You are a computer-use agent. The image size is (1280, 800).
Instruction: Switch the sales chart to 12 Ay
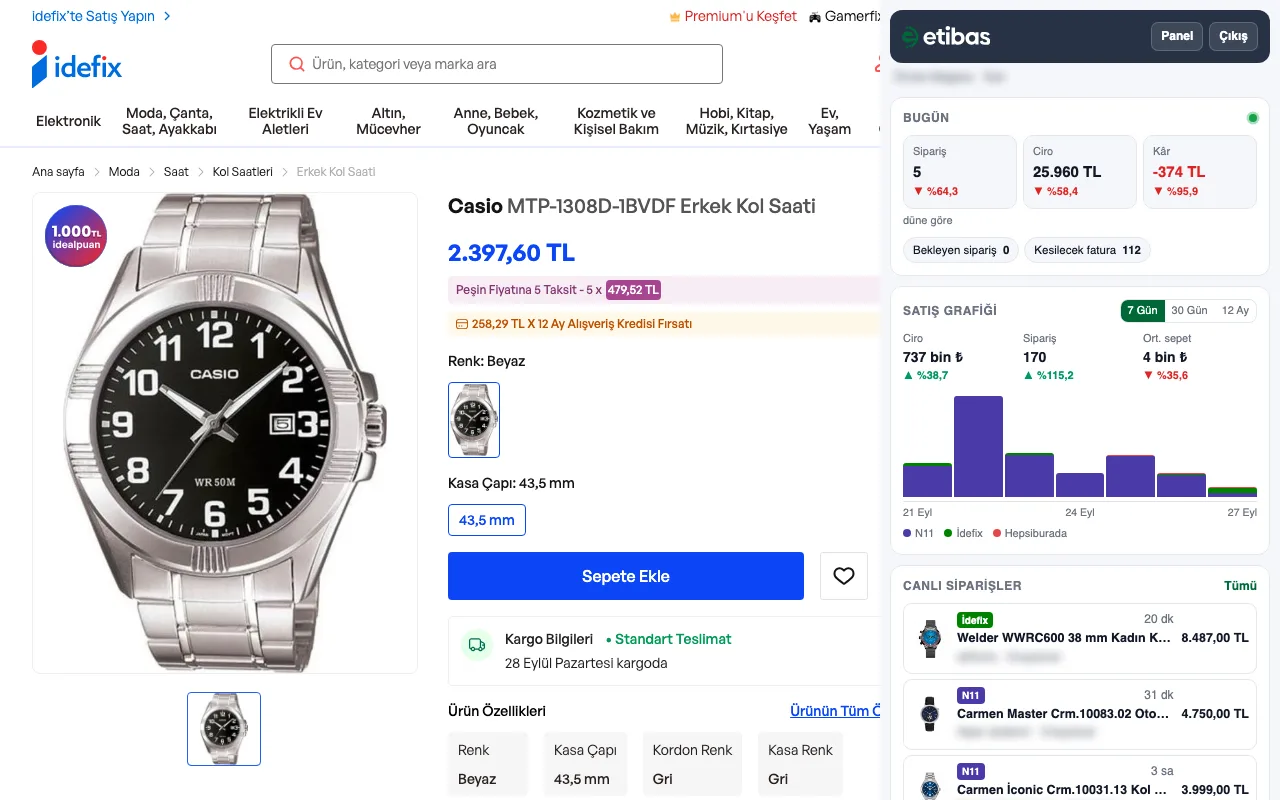click(x=1235, y=310)
